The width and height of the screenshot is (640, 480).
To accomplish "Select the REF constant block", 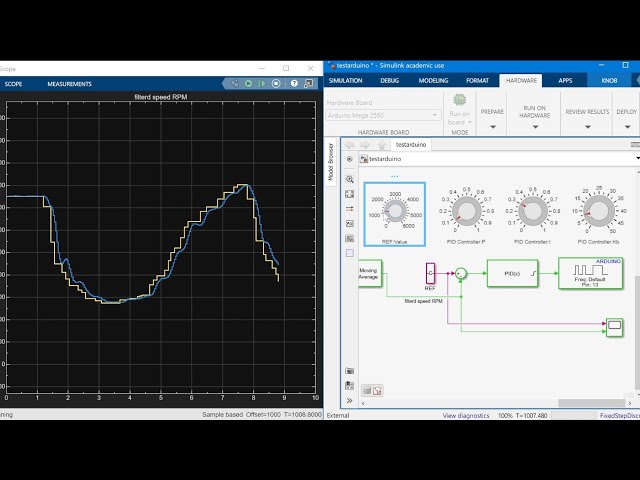I will tap(430, 273).
